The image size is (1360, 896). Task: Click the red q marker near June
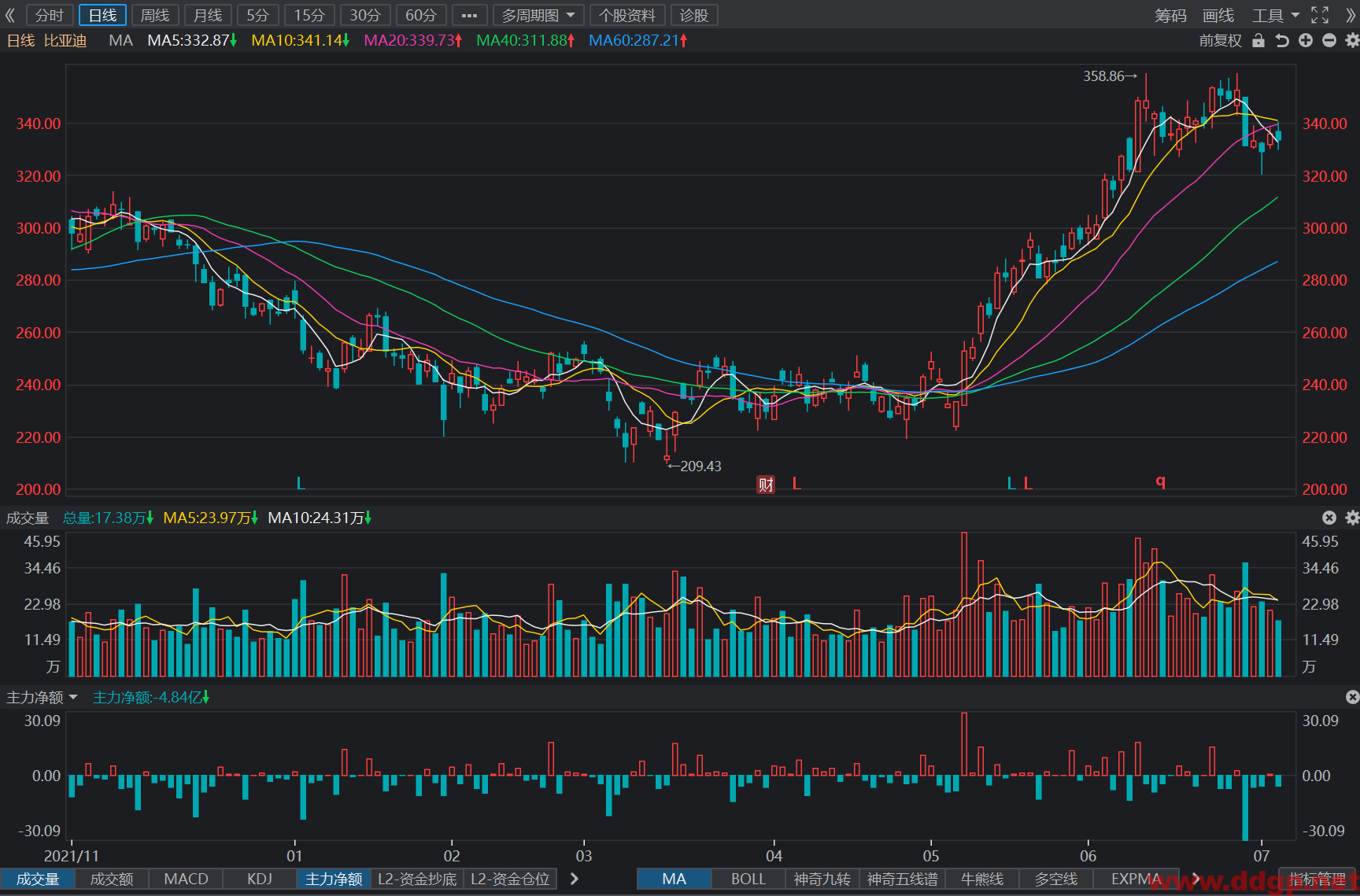tap(1160, 481)
